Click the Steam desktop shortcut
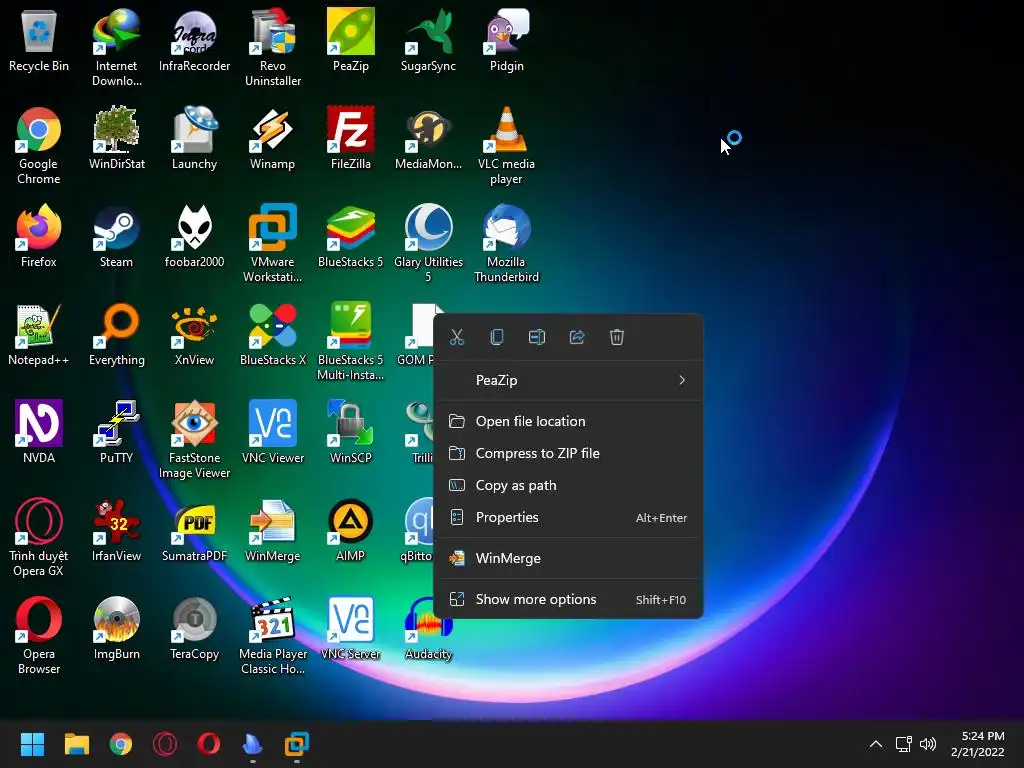The image size is (1024, 768). point(116,236)
